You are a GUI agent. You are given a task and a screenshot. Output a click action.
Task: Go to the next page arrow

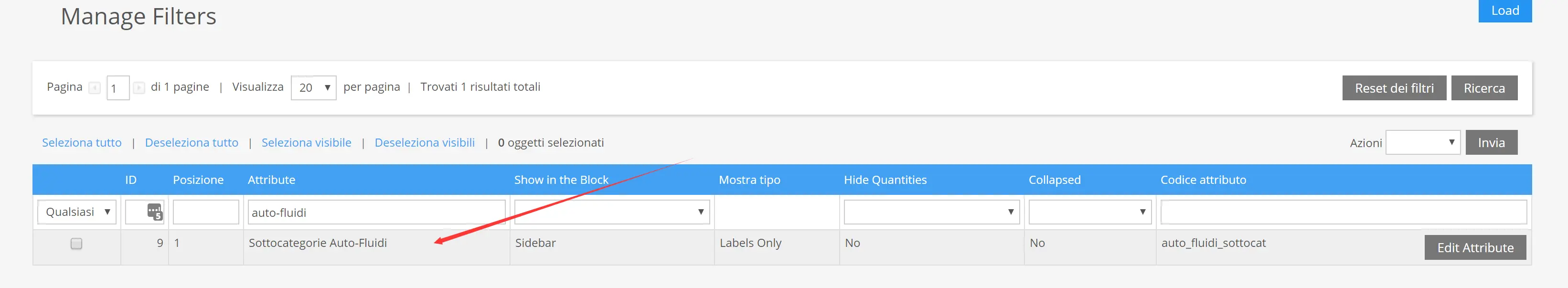[x=139, y=88]
